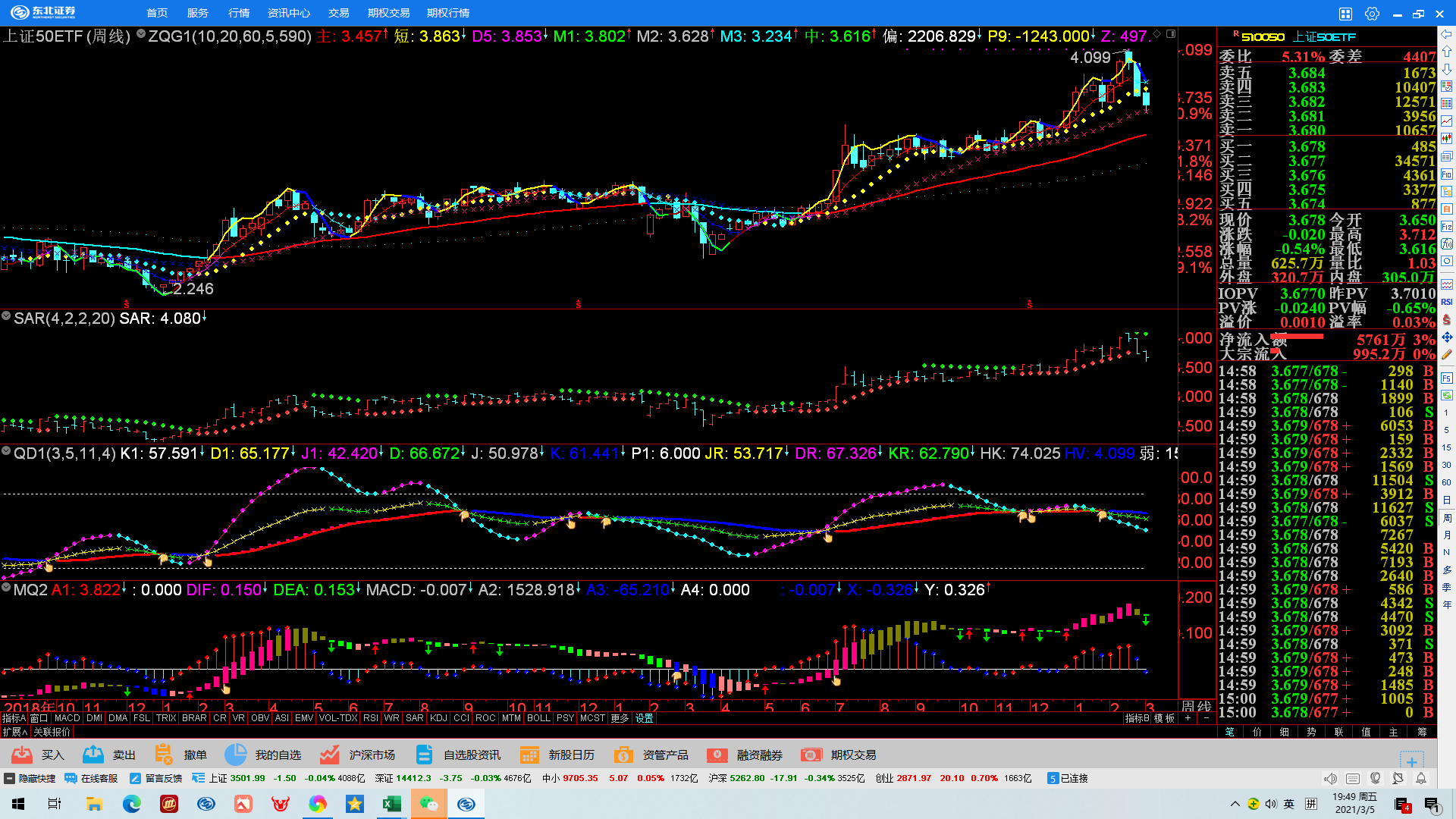Toggle the MQ2 indicator panel circle marker
Screen dimensions: 1456x819
coord(6,588)
